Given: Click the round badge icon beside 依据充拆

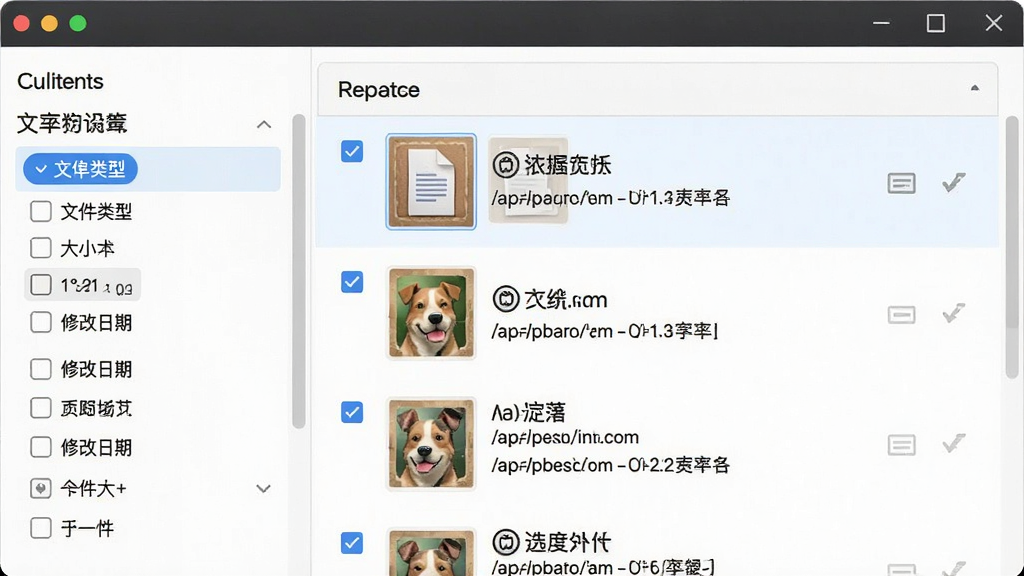Looking at the screenshot, I should click(505, 165).
